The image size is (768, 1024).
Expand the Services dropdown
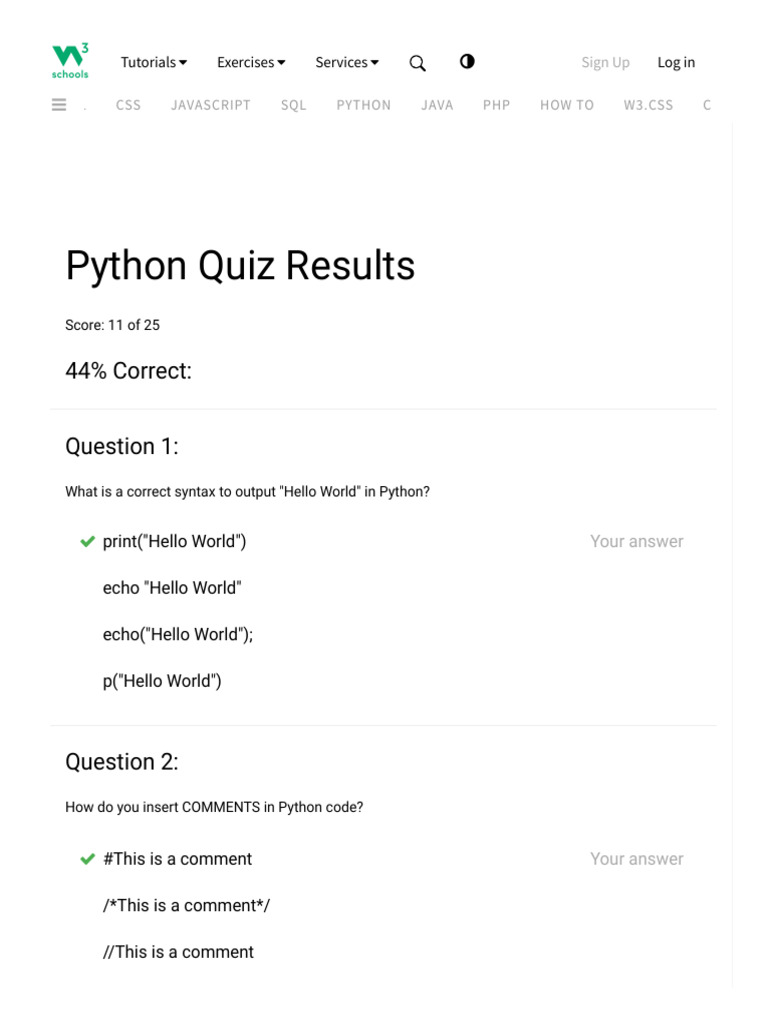point(347,62)
